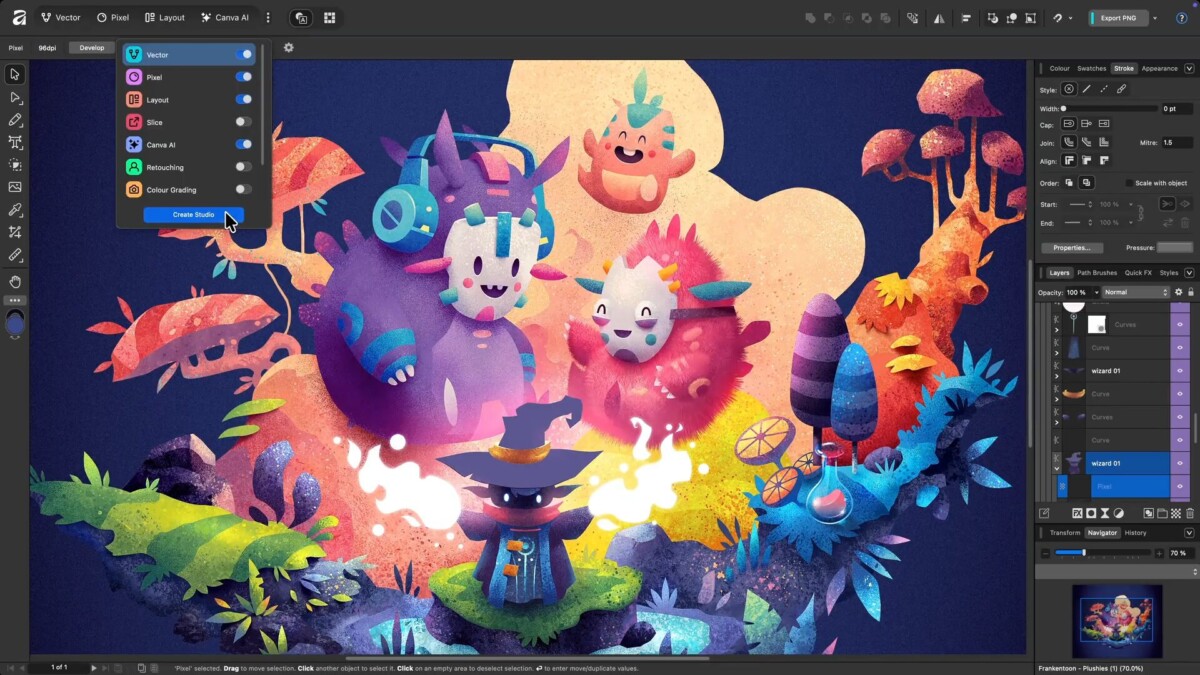This screenshot has height=675, width=1200.
Task: Click the Create Studio button
Action: (x=193, y=215)
